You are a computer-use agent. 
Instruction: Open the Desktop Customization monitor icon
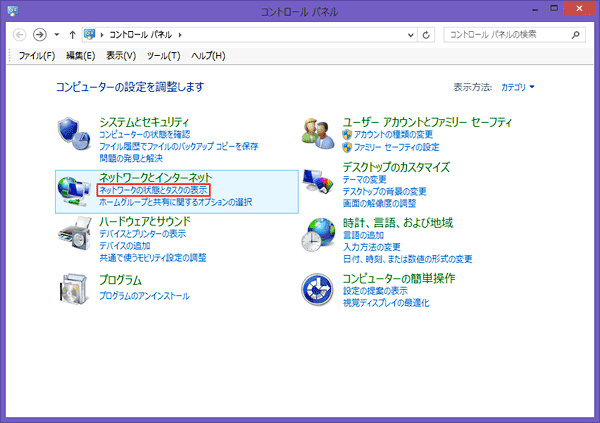click(318, 181)
